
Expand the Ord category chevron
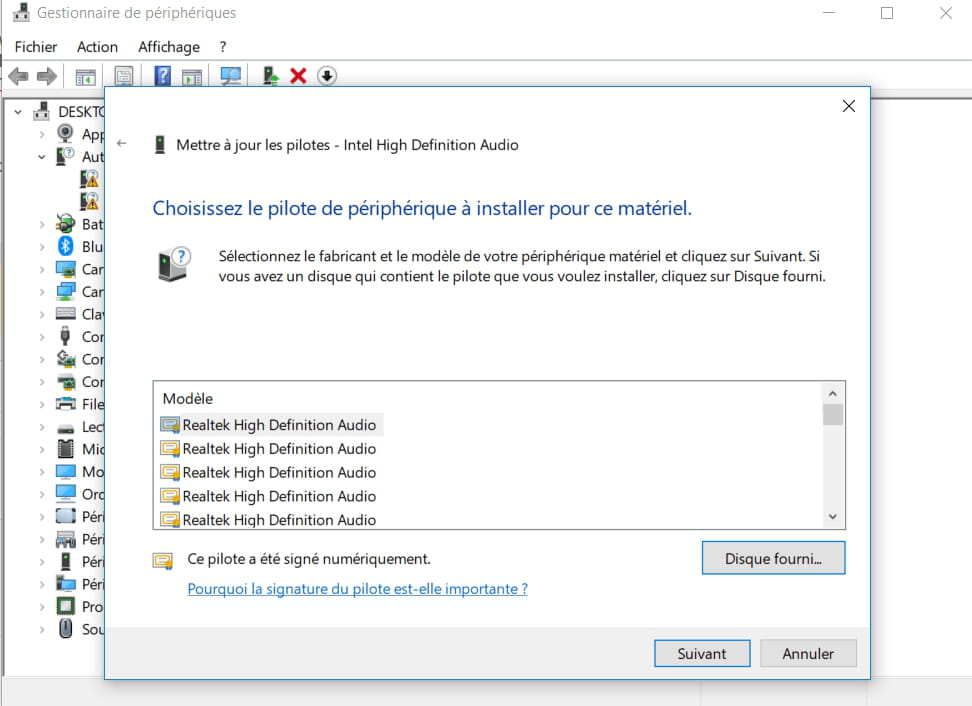42,495
